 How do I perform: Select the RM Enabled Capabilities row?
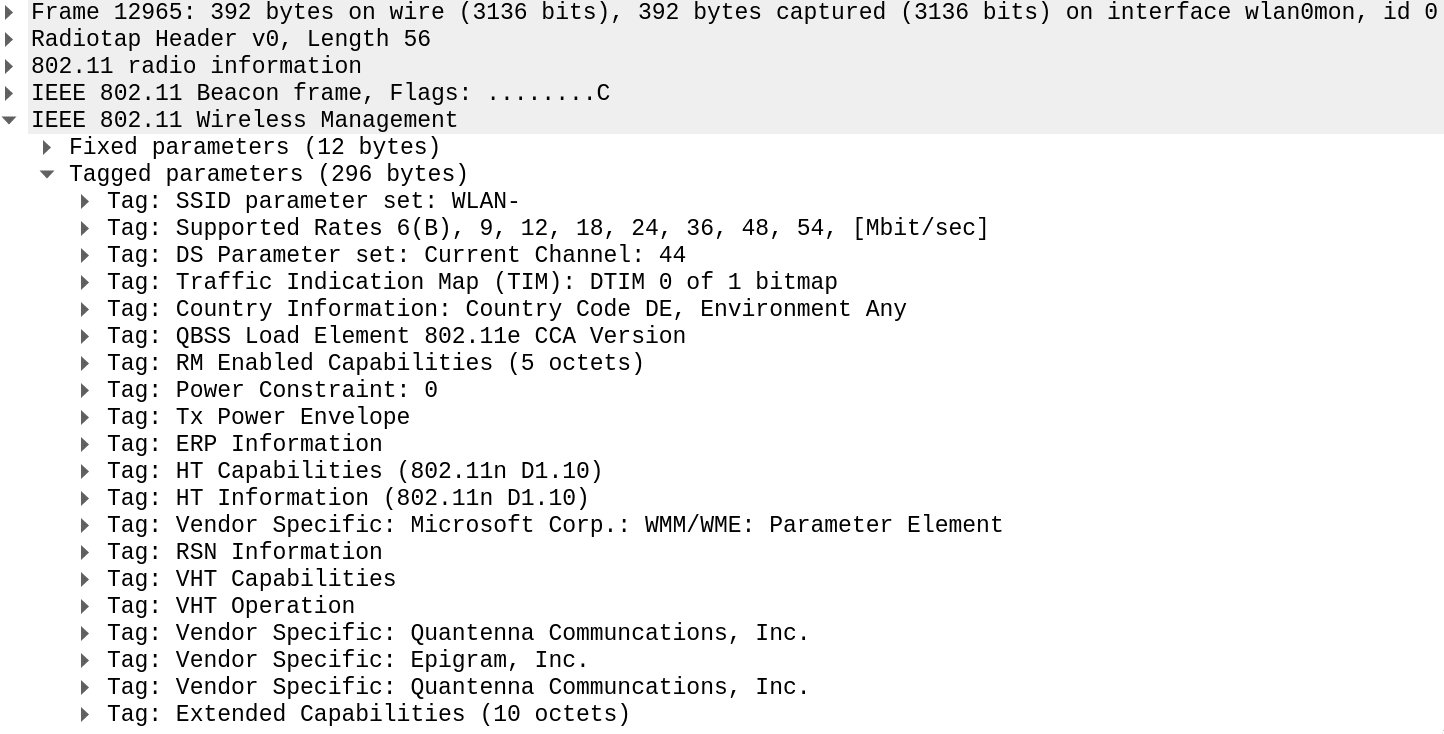pyautogui.click(x=722, y=364)
